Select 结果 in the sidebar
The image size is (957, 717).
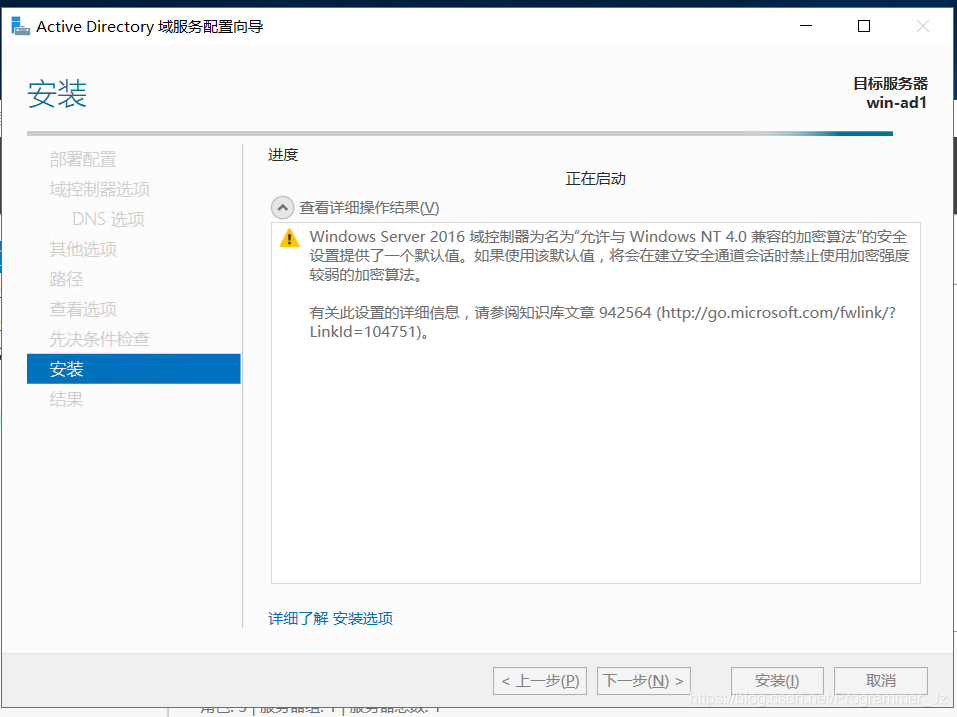(x=66, y=399)
